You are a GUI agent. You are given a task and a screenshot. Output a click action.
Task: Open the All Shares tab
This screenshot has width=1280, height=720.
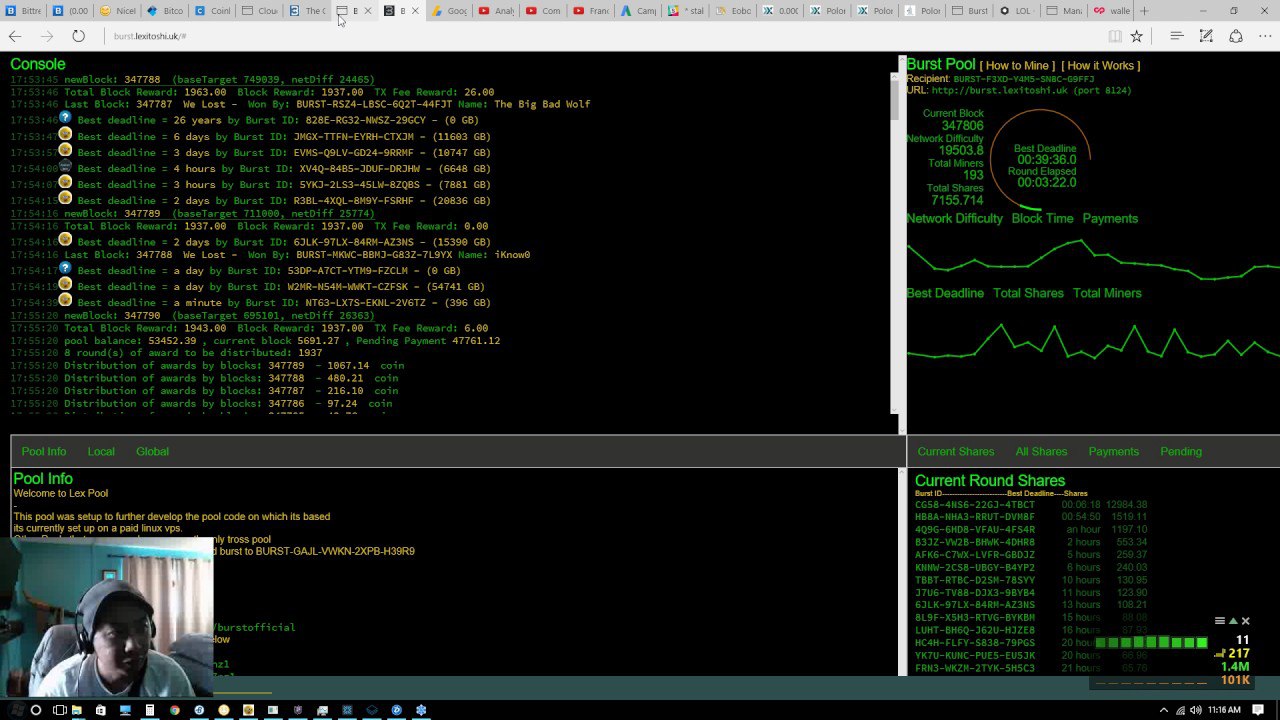(1041, 451)
